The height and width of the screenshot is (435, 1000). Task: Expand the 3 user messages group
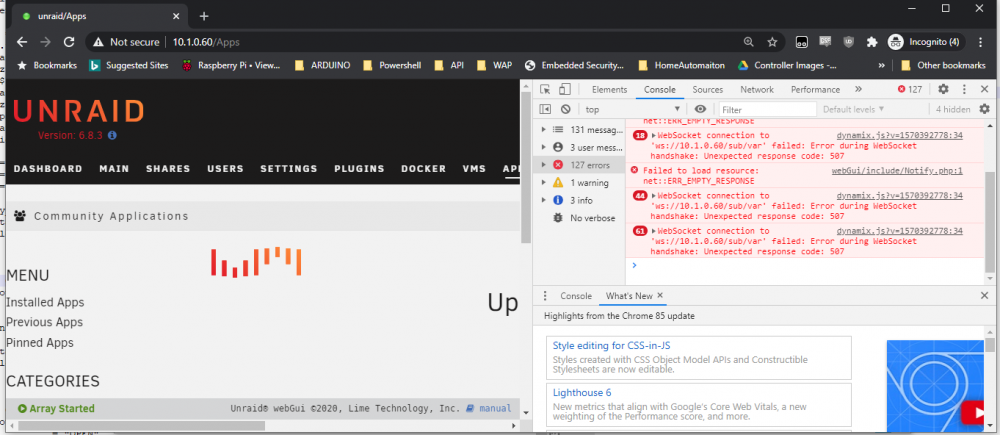point(543,147)
